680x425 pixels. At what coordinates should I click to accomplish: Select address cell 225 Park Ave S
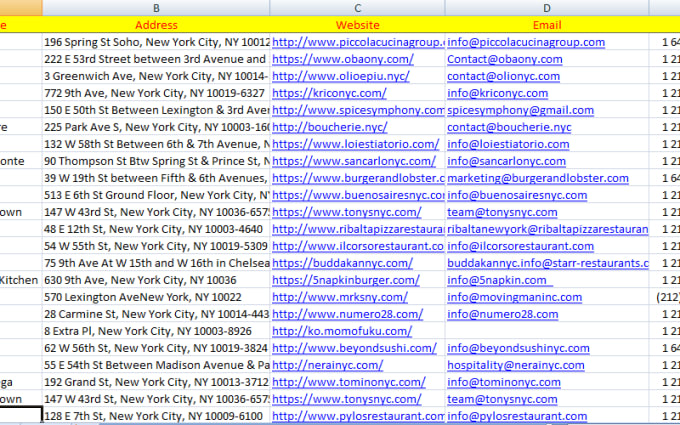[156, 127]
